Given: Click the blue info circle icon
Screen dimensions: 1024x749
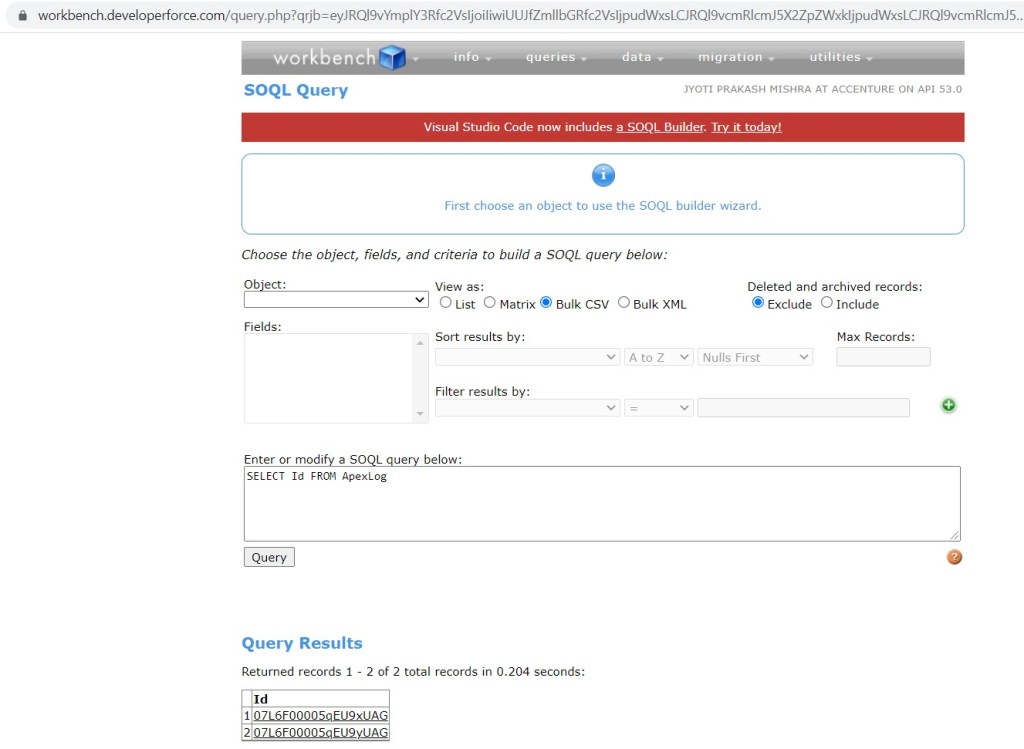Looking at the screenshot, I should point(602,176).
